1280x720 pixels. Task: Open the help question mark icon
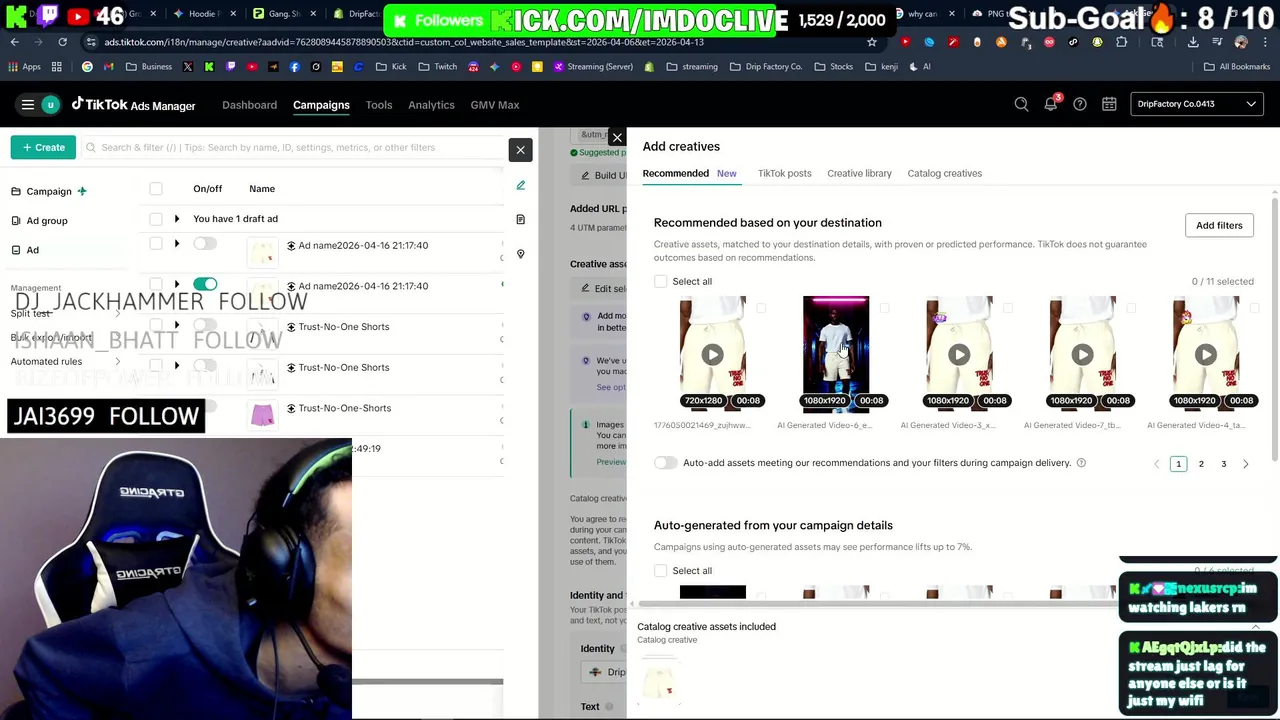1080,104
